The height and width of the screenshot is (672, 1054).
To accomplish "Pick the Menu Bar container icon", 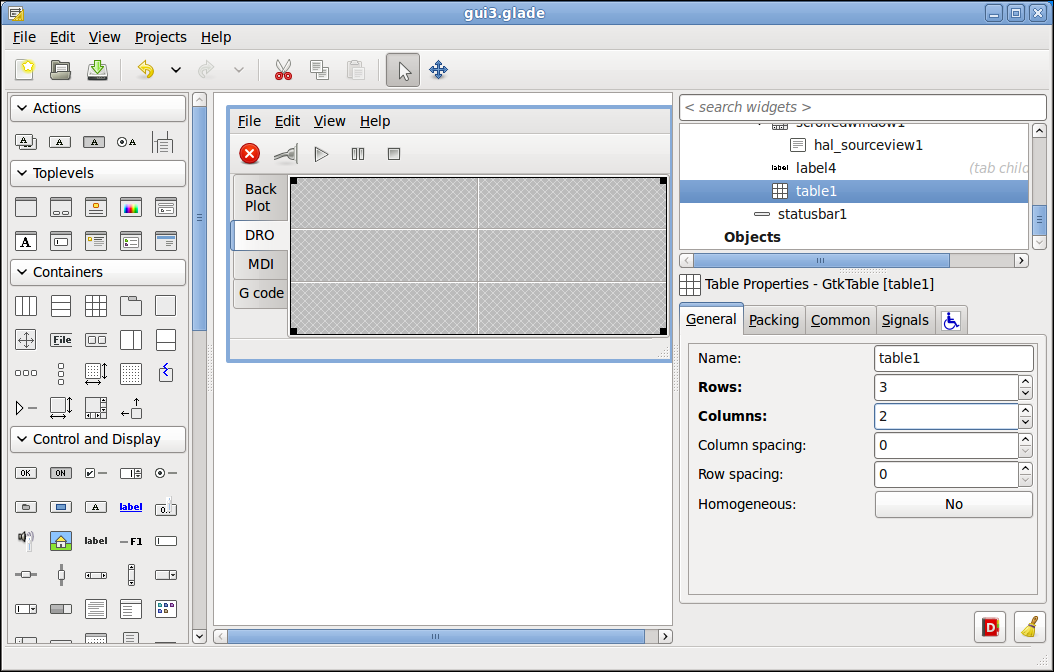I will pyautogui.click(x=61, y=340).
